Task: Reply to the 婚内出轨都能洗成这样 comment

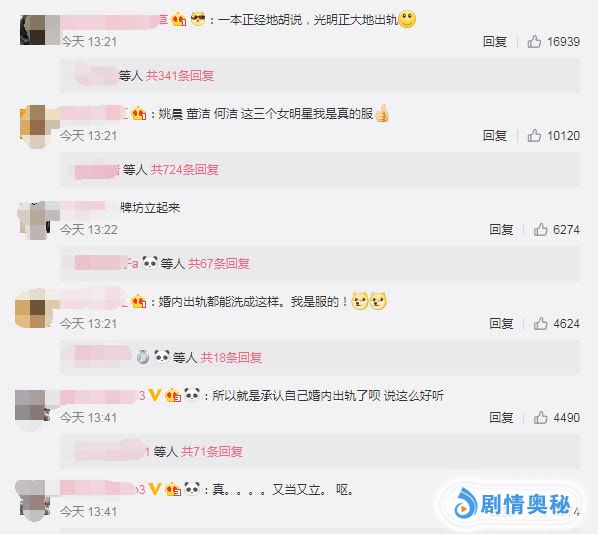Action: click(501, 323)
